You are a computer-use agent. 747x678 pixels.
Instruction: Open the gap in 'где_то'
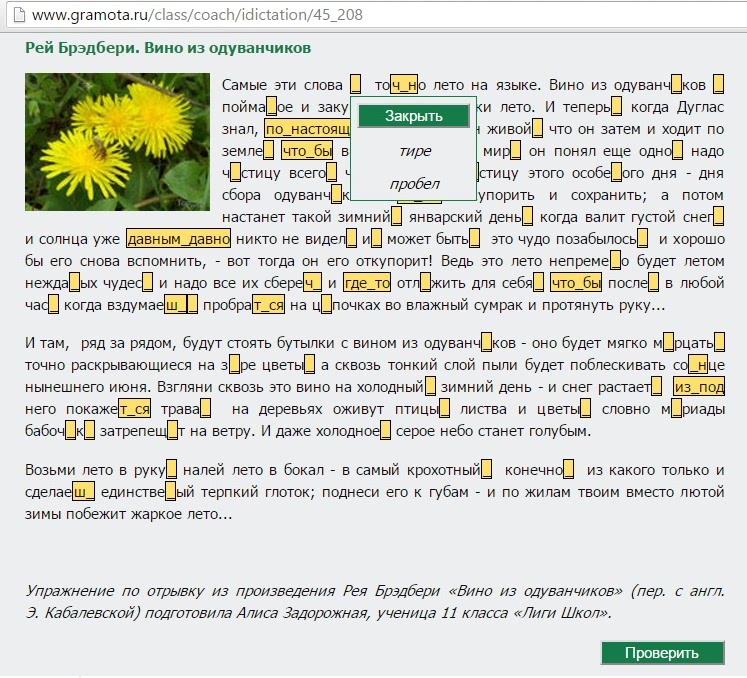(x=366, y=283)
